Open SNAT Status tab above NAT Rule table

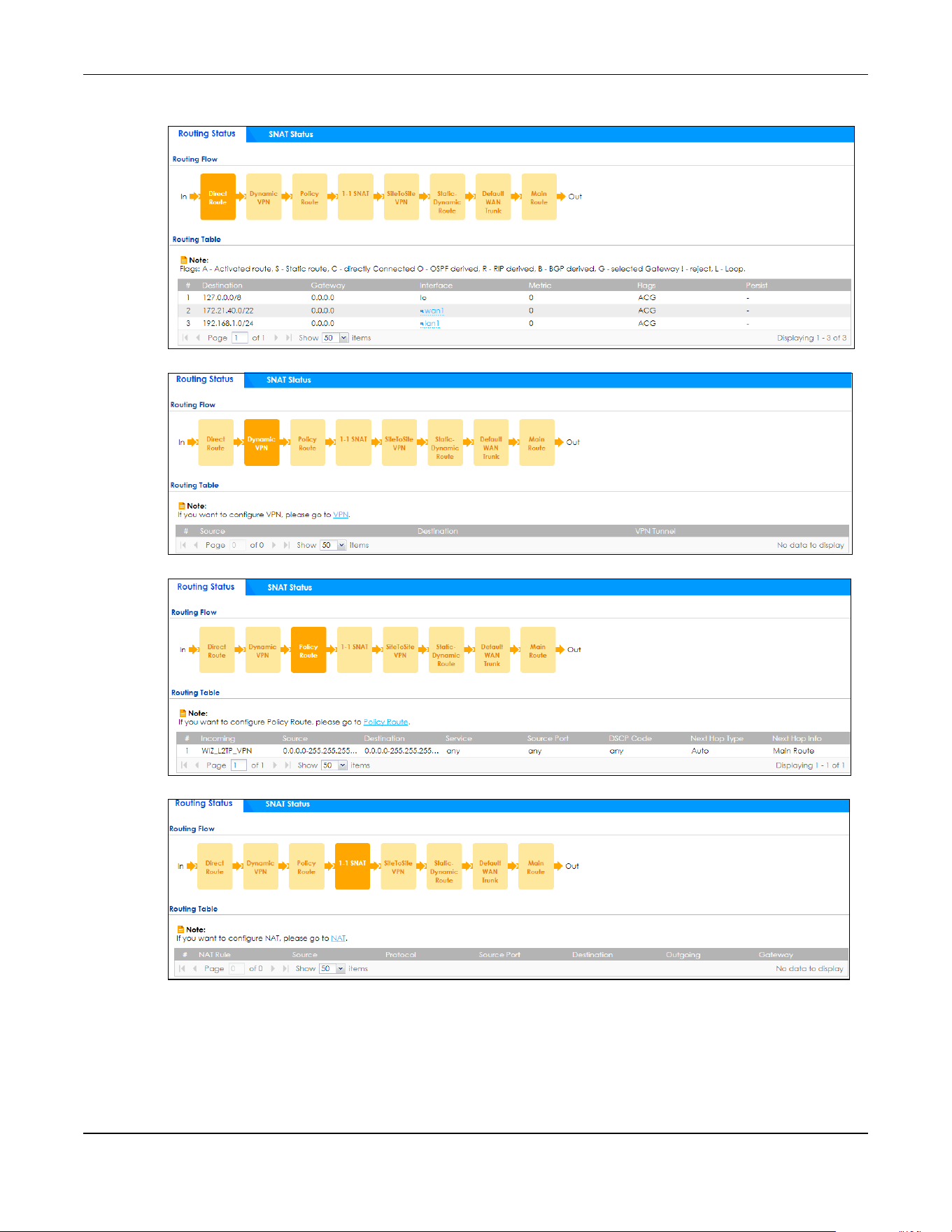287,804
